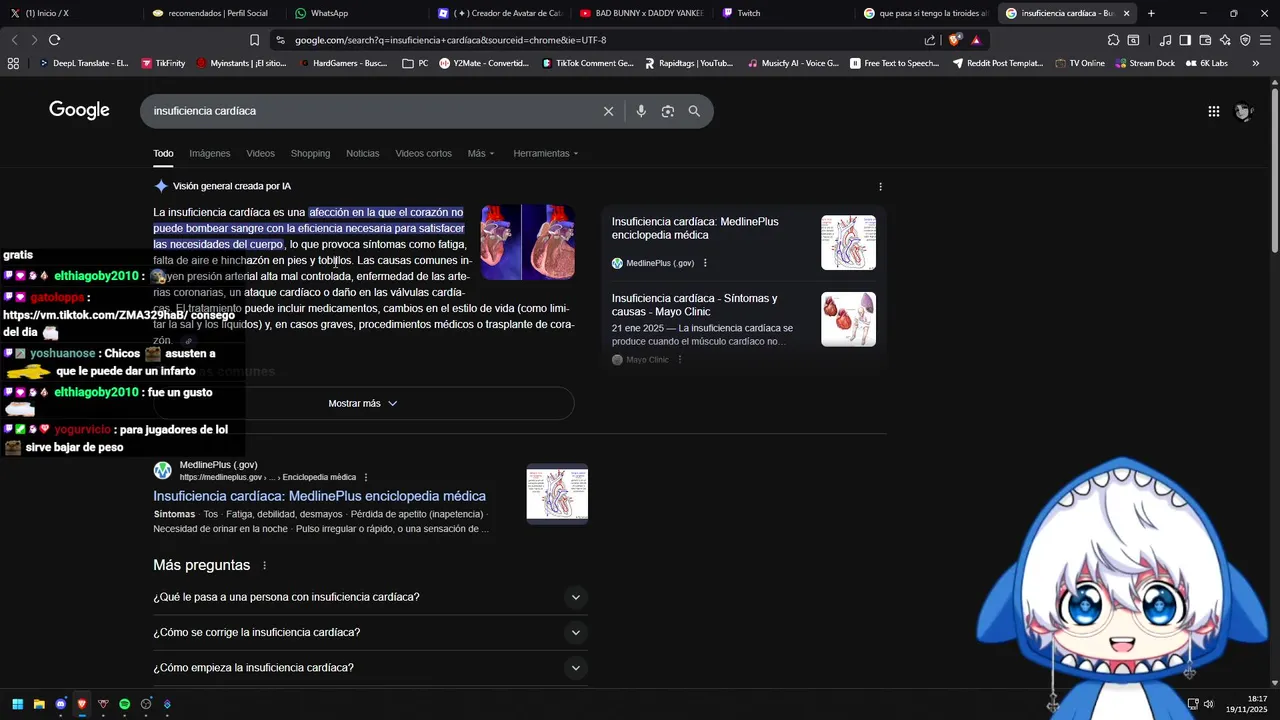Switch to 'BAD BUNNY x DADDY YANKEE' tab
The height and width of the screenshot is (720, 1280).
tap(645, 13)
